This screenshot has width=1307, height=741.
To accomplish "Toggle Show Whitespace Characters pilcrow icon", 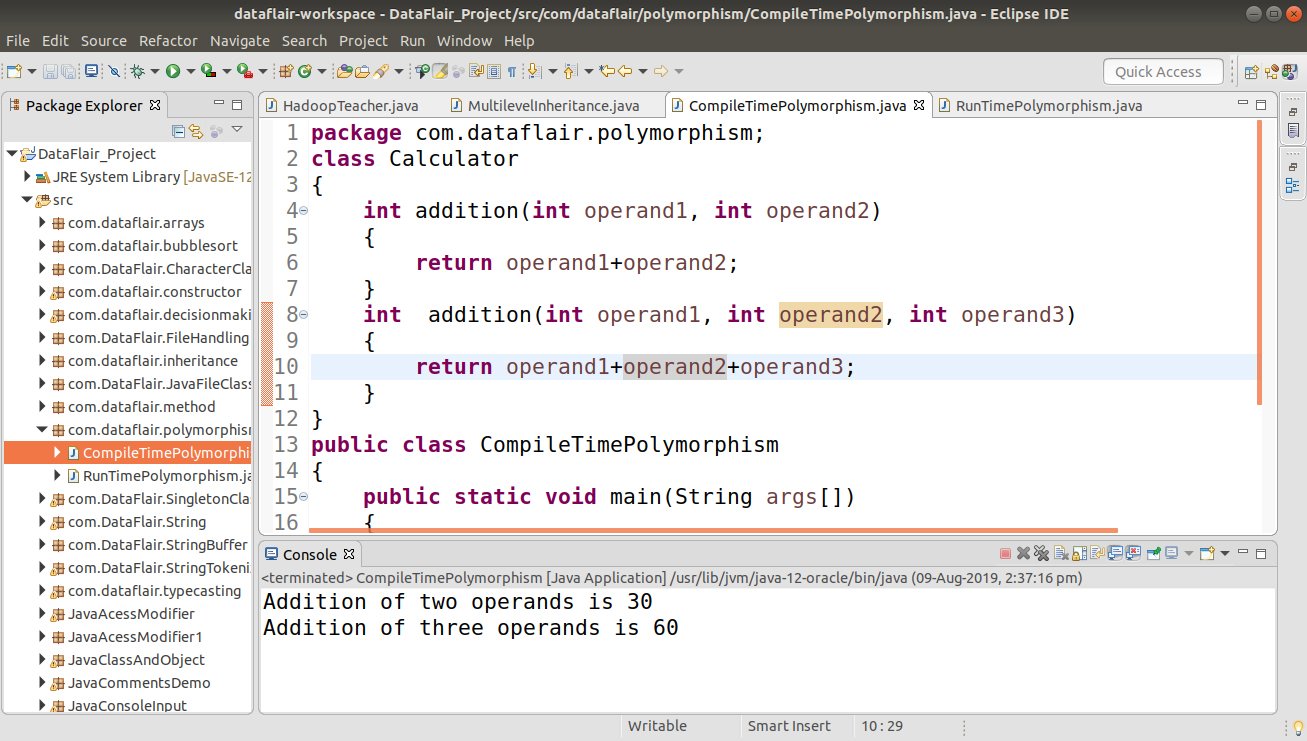I will pyautogui.click(x=512, y=71).
